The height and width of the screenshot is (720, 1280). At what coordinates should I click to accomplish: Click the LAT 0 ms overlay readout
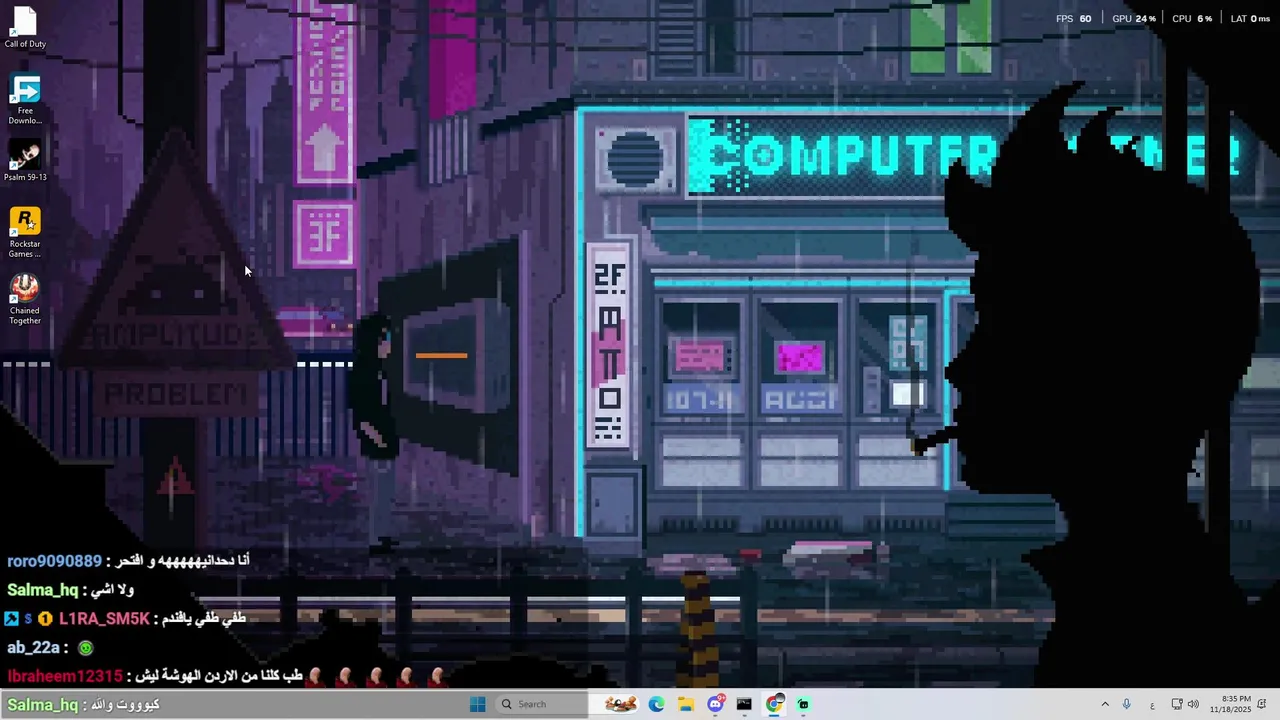click(x=1250, y=19)
